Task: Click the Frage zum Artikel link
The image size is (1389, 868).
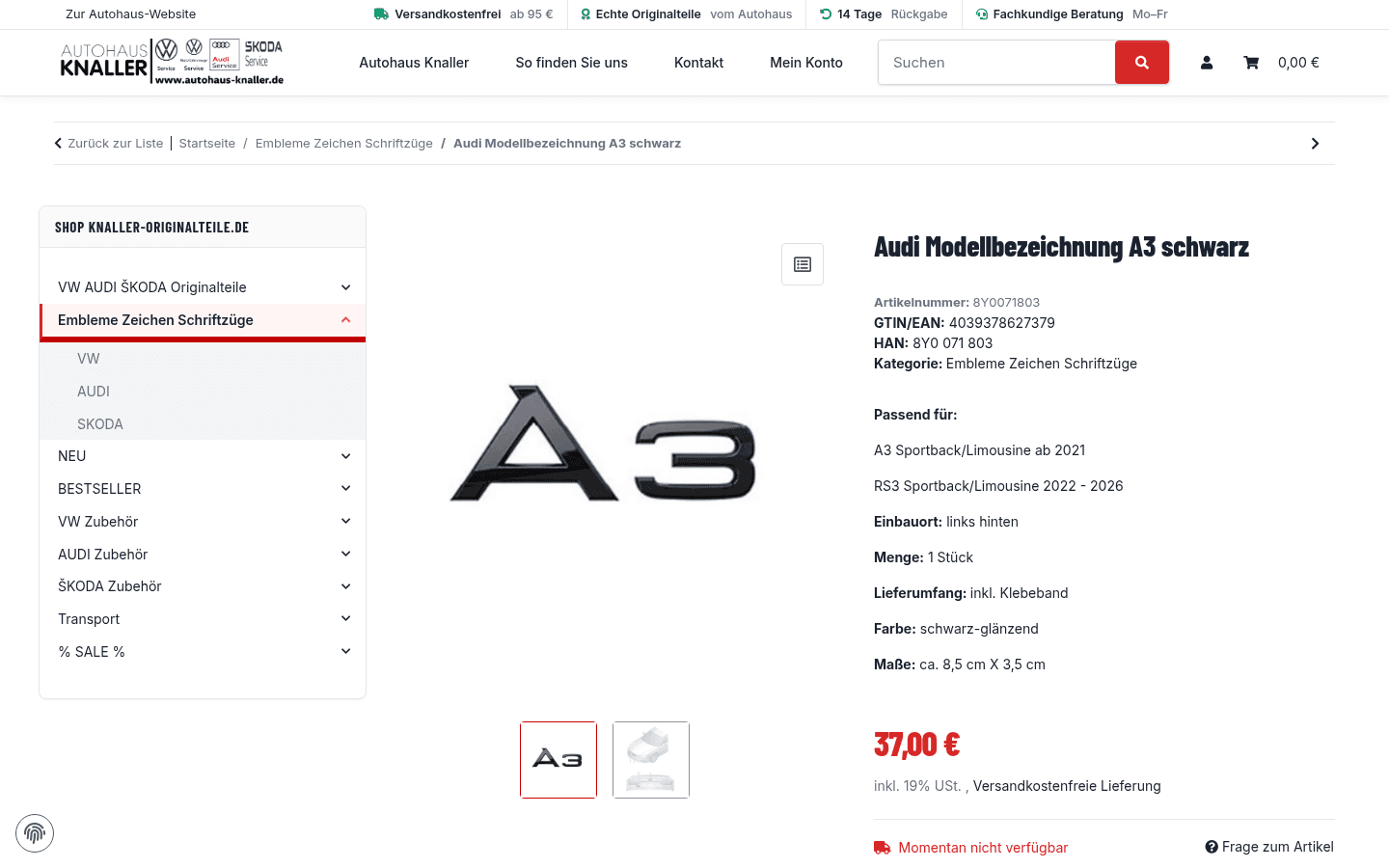Action: coord(1278,847)
